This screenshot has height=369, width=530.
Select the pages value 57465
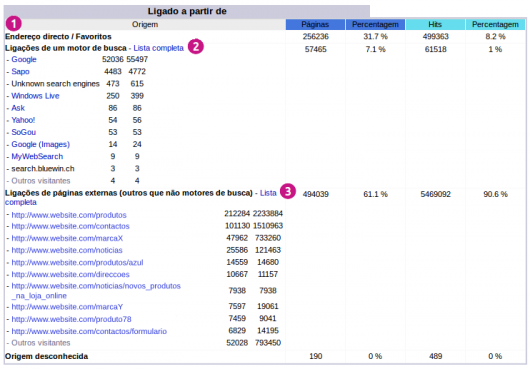point(315,49)
